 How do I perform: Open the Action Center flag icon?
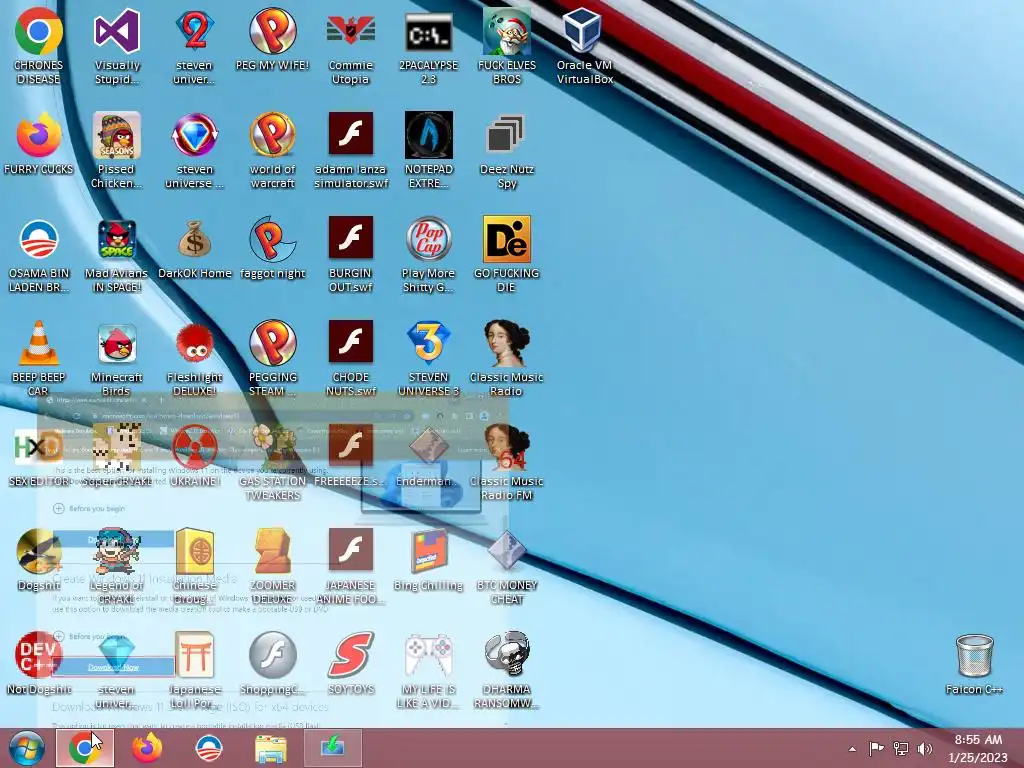876,748
